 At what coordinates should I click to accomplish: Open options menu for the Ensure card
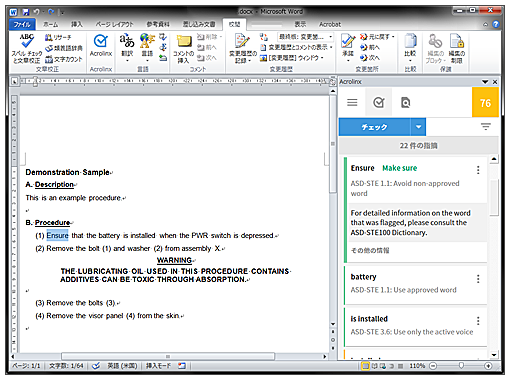coord(478,170)
